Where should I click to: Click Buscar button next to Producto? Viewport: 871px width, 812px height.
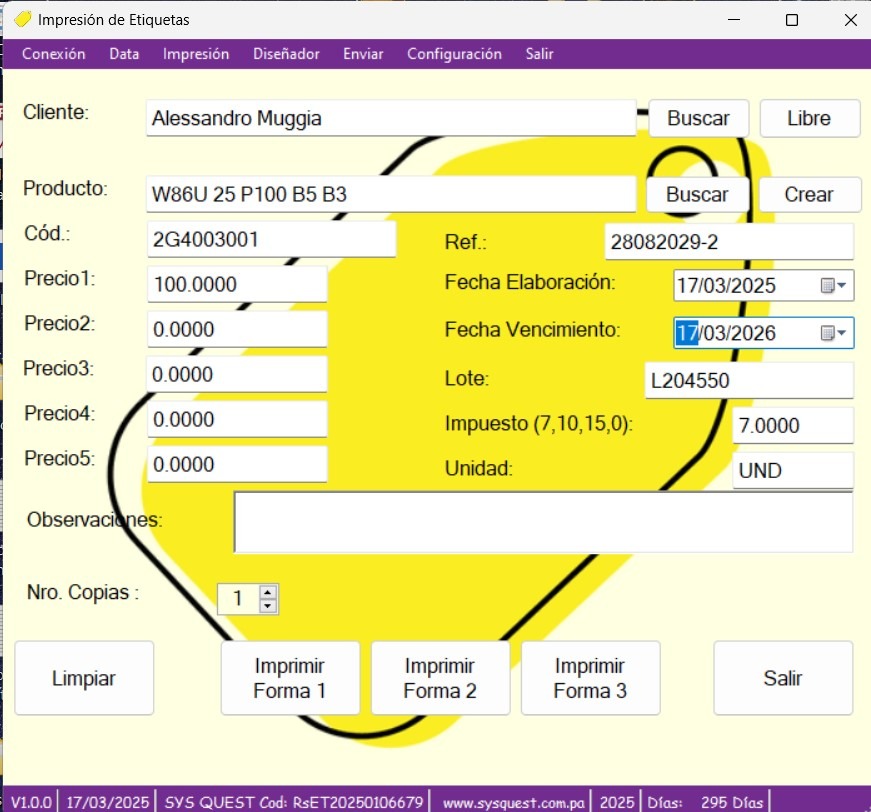coord(697,194)
